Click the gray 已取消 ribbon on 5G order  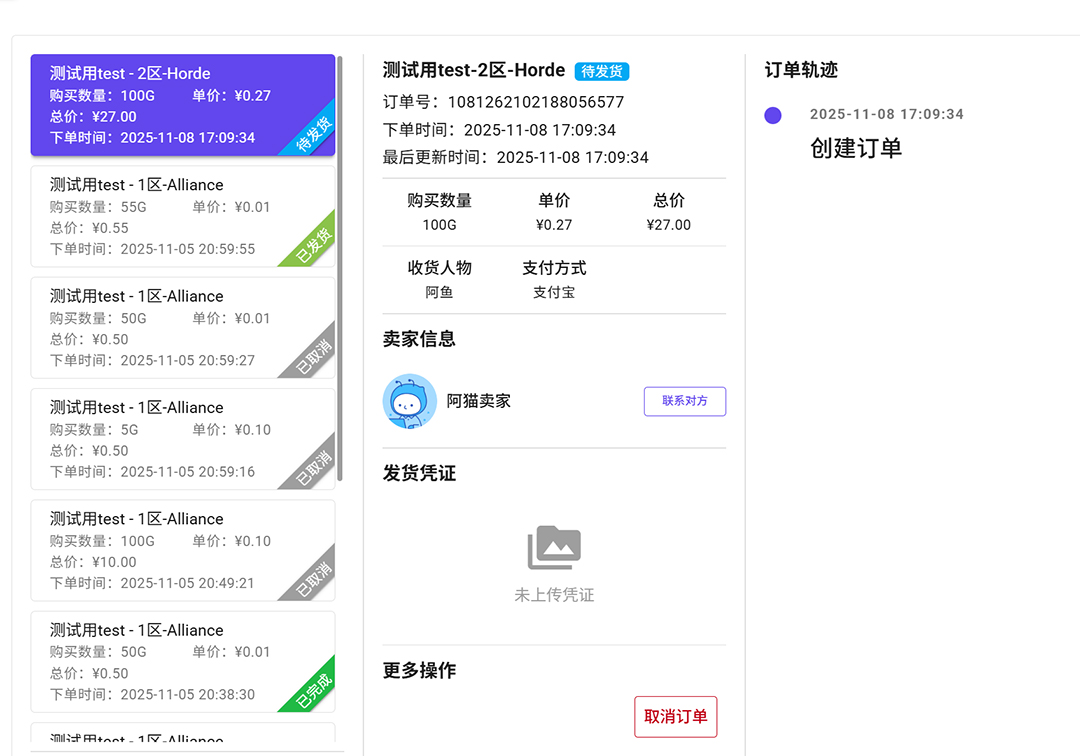click(x=314, y=468)
